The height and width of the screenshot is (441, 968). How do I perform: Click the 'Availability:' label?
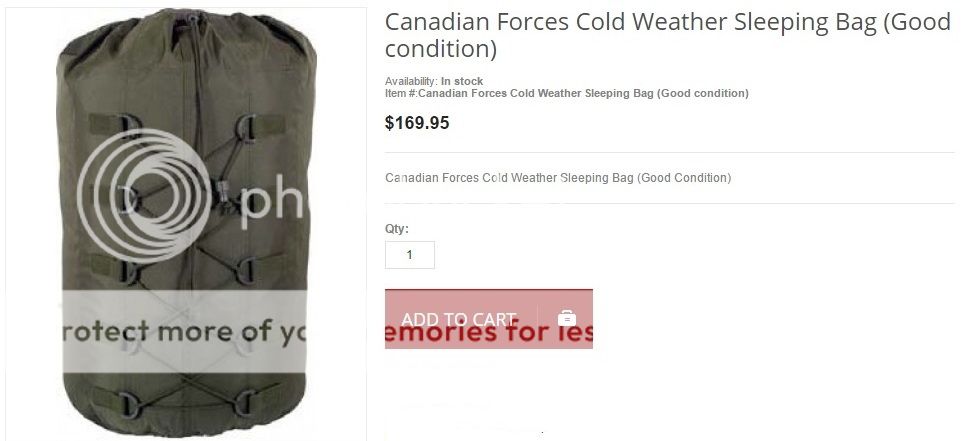click(x=412, y=81)
